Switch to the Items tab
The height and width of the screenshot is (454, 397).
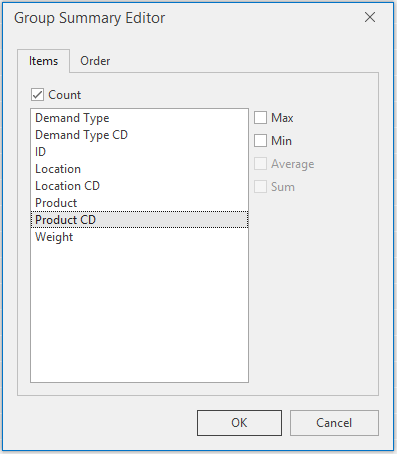43,61
